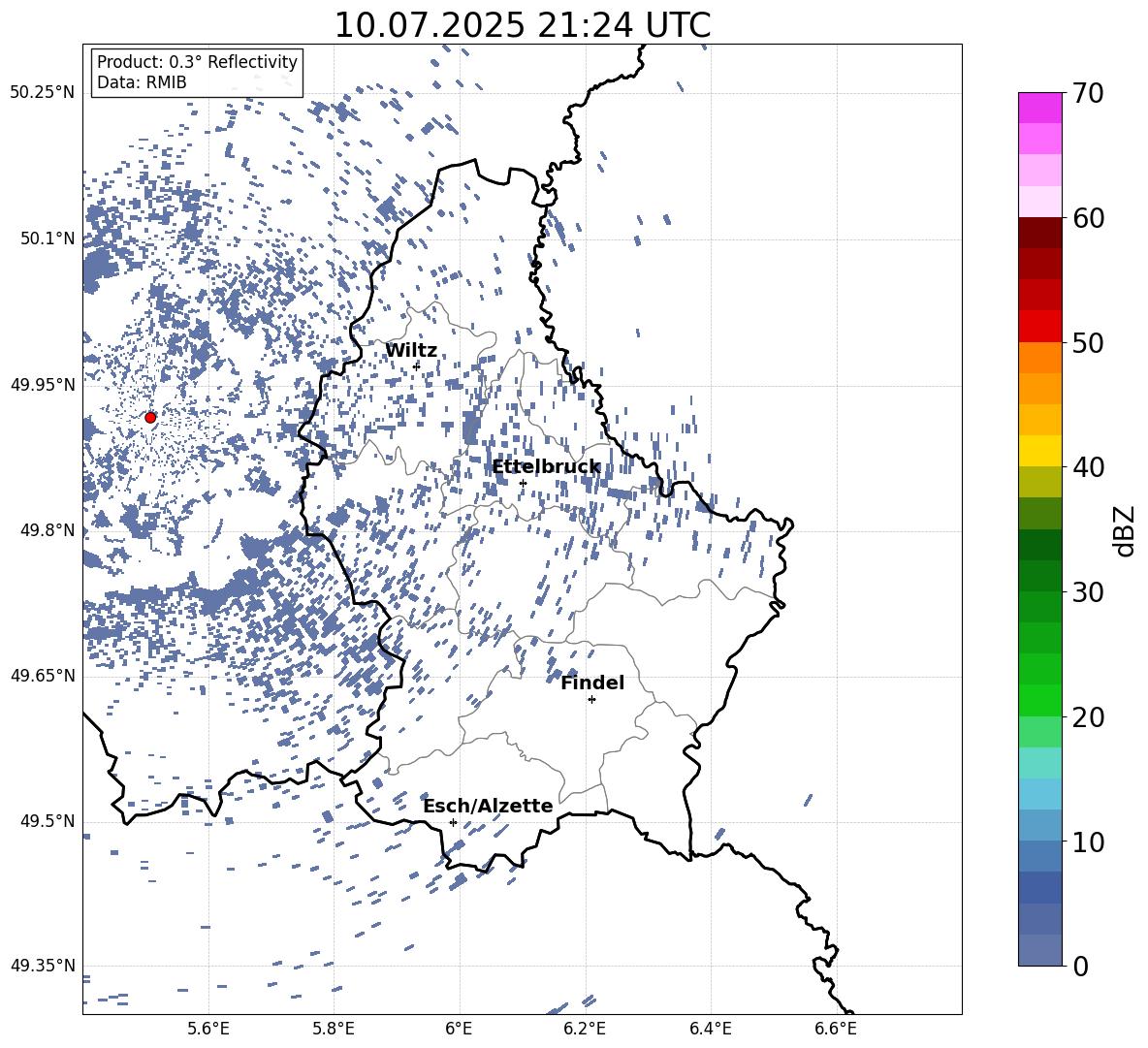Click the Findel station cross marker

coord(591,700)
